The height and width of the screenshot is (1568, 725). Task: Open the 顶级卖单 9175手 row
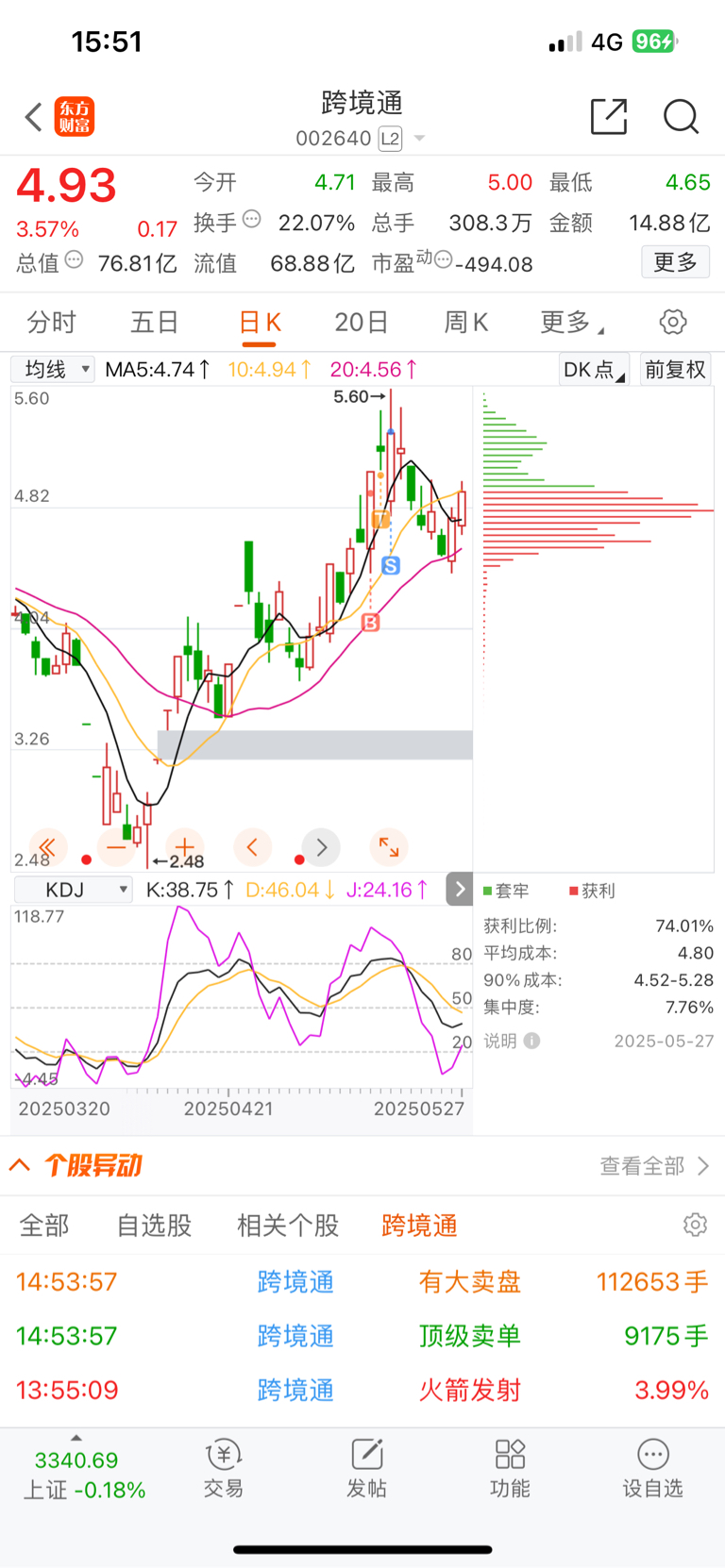point(362,1336)
